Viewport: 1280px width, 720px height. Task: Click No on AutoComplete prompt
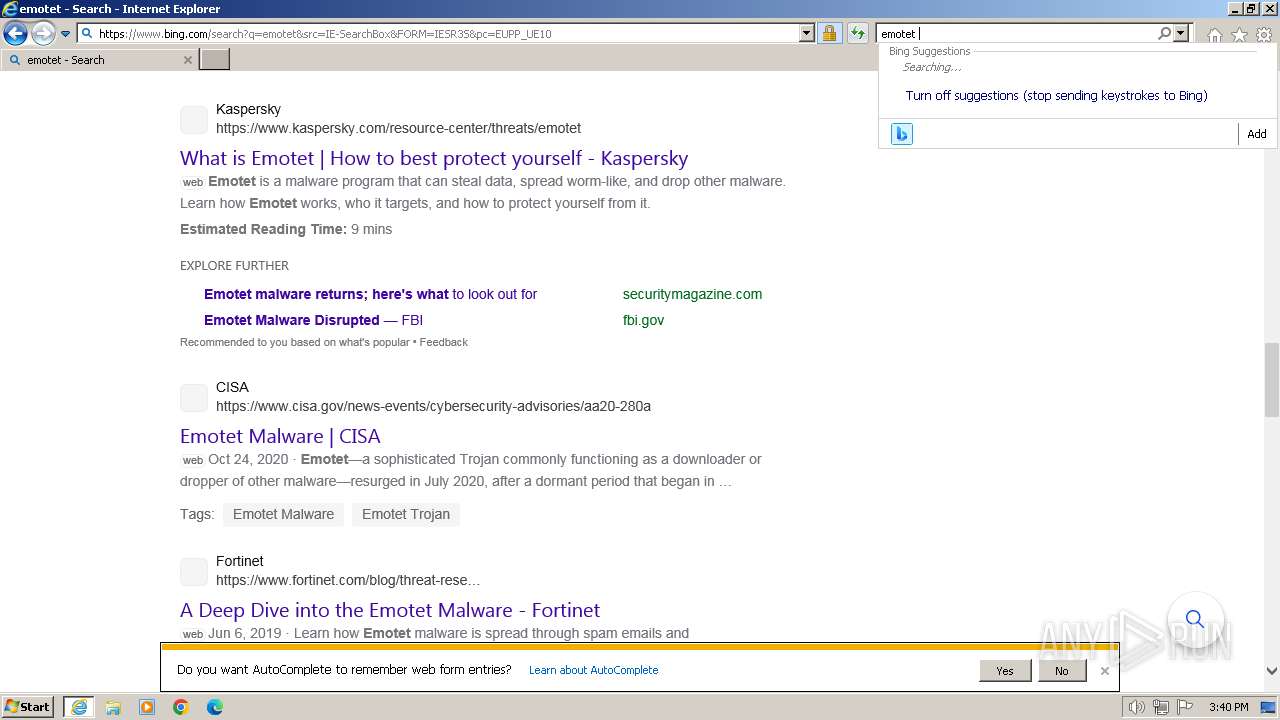click(1062, 671)
